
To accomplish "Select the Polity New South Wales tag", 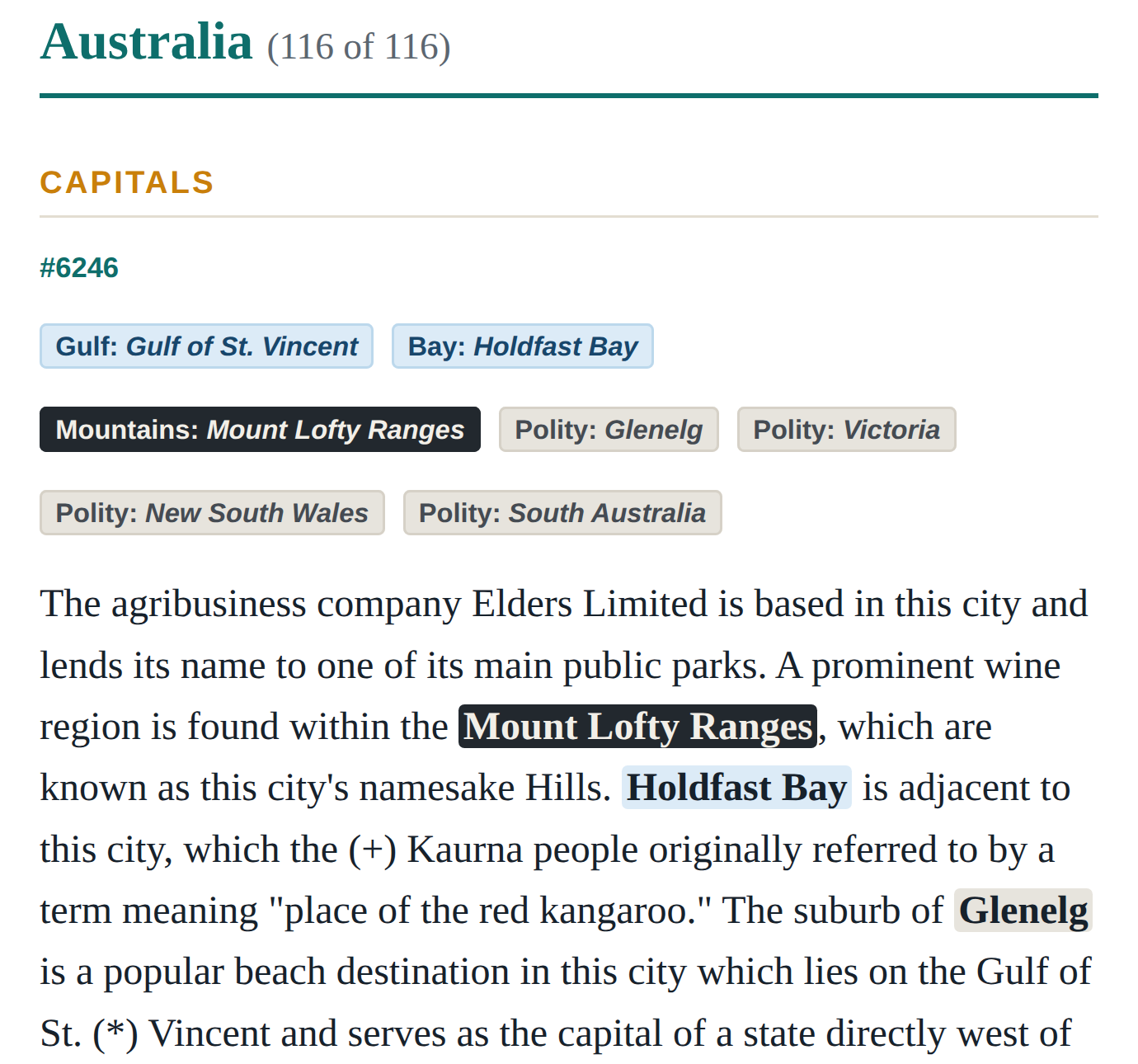I will coord(212,513).
